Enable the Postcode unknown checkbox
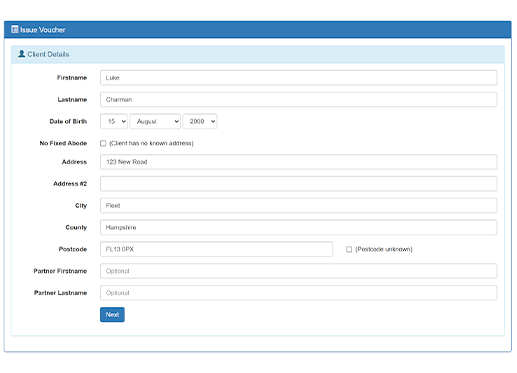 tap(349, 249)
